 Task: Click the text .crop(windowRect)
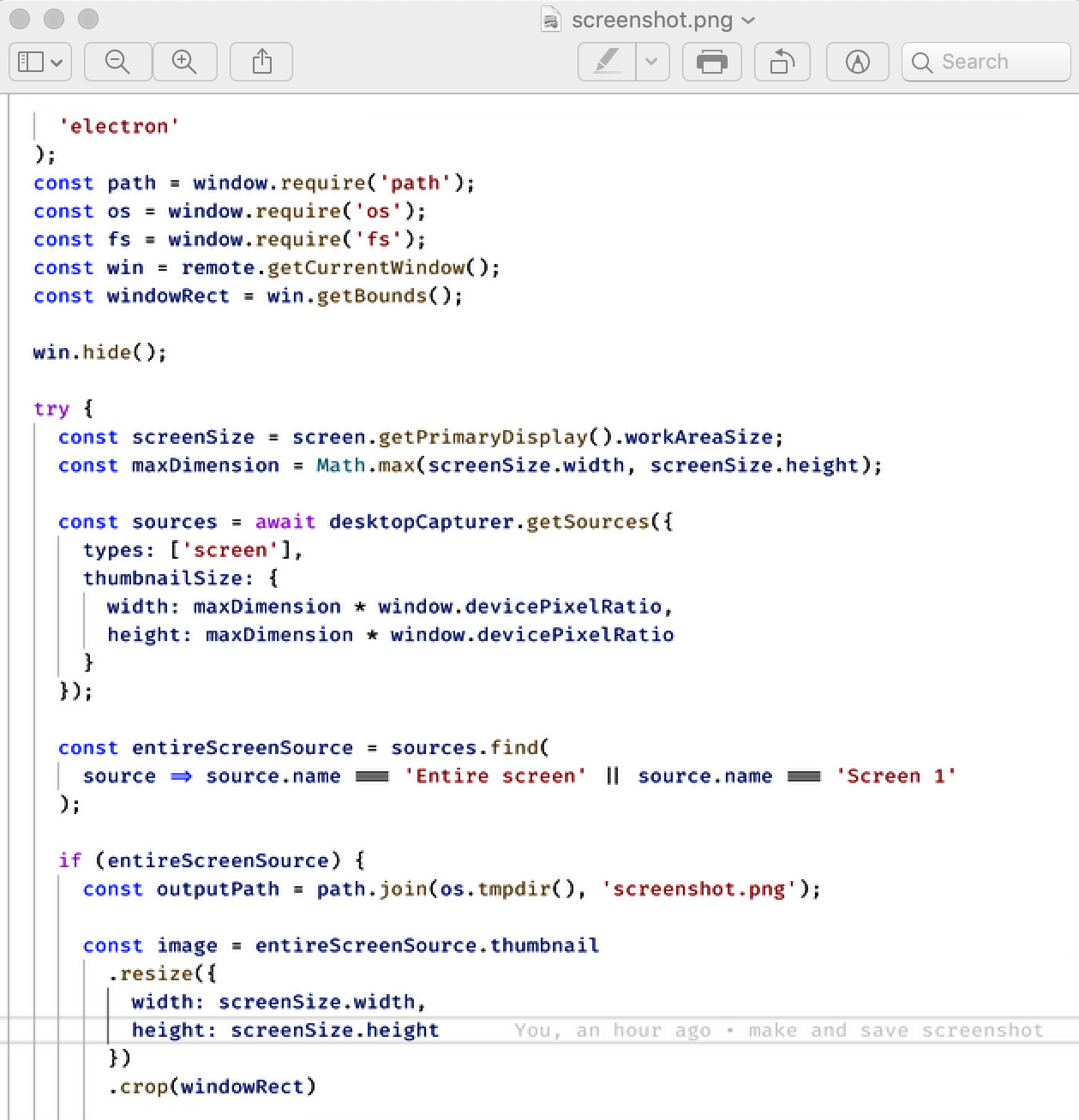(212, 1087)
